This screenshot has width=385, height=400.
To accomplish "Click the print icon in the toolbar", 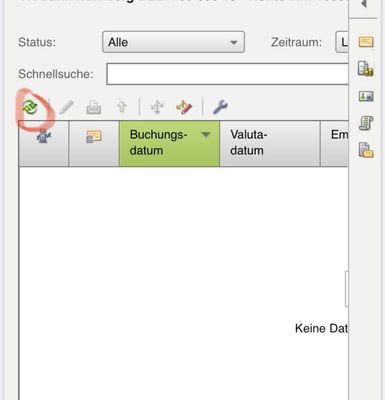I will point(94,108).
